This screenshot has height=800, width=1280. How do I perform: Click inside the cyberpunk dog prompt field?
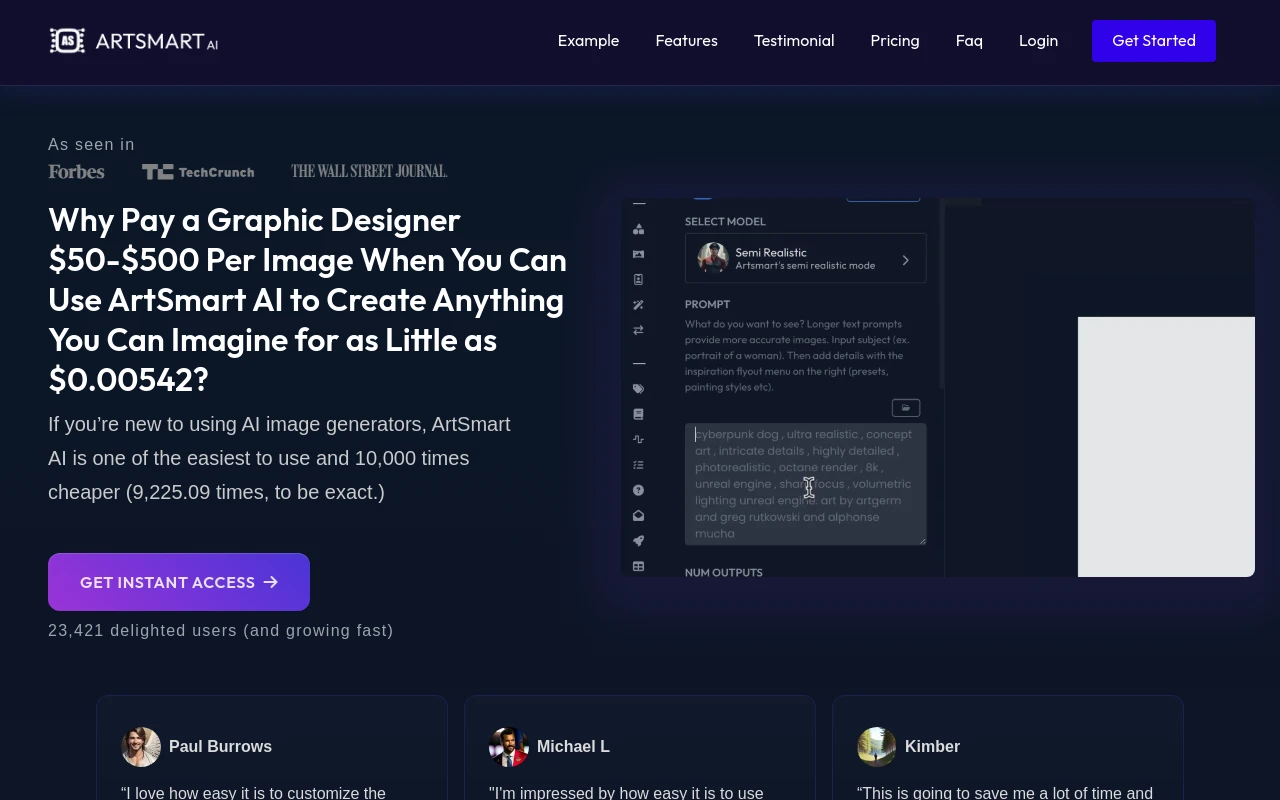pos(805,484)
